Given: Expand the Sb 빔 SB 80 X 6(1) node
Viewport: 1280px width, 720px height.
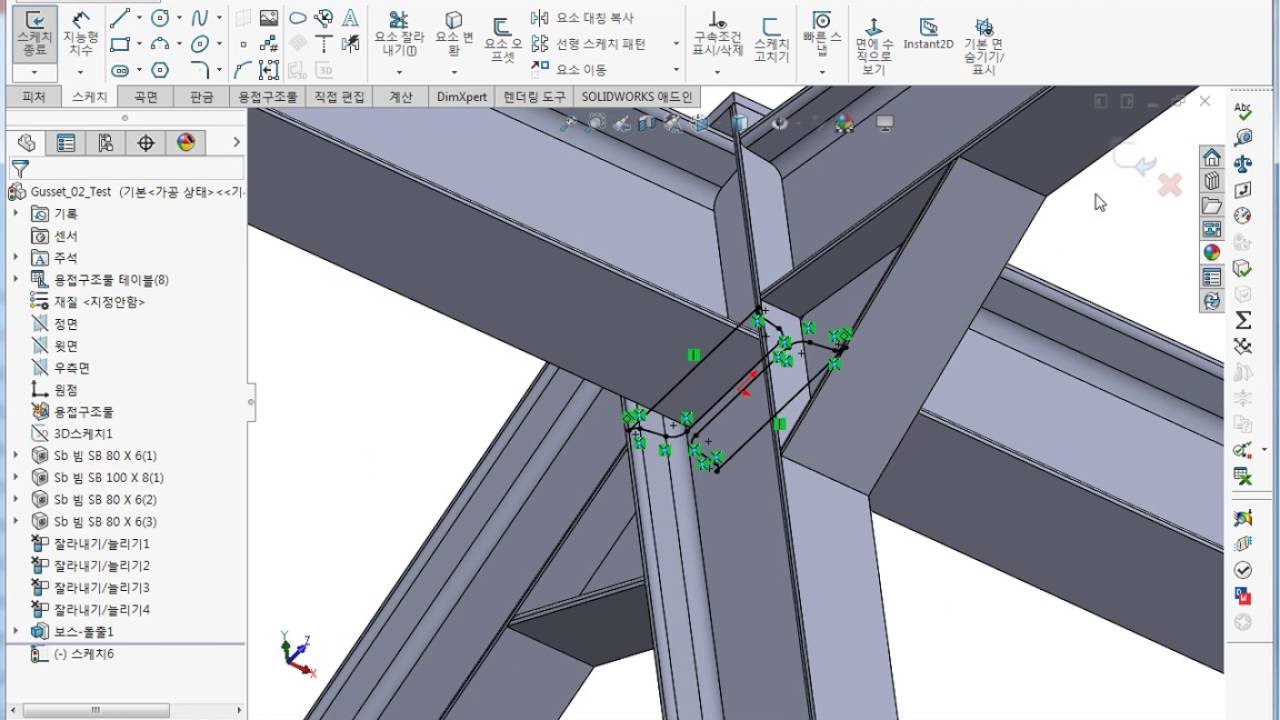Looking at the screenshot, I should click(x=16, y=456).
